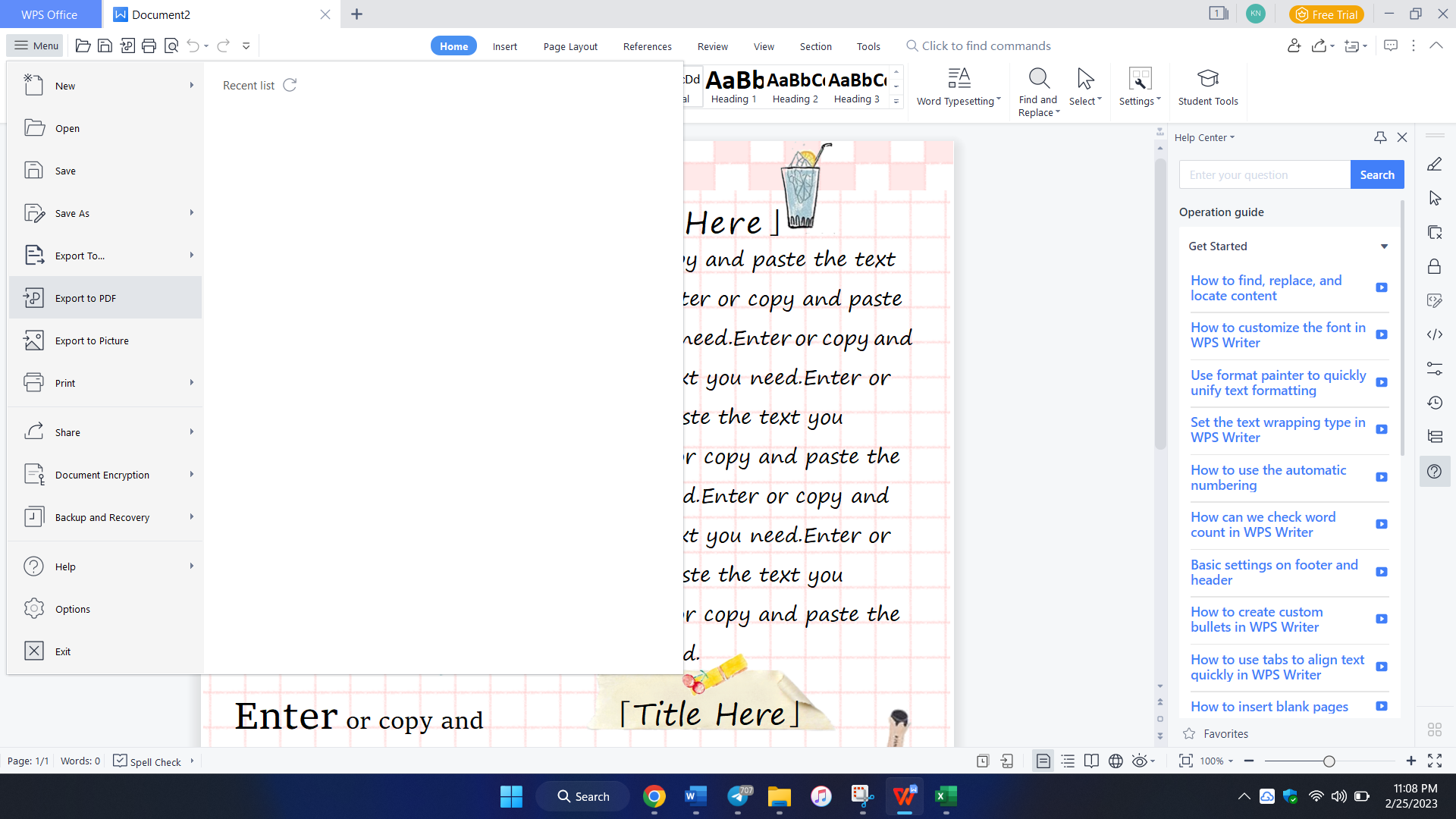Collapse the Get Started operation guide

1385,246
